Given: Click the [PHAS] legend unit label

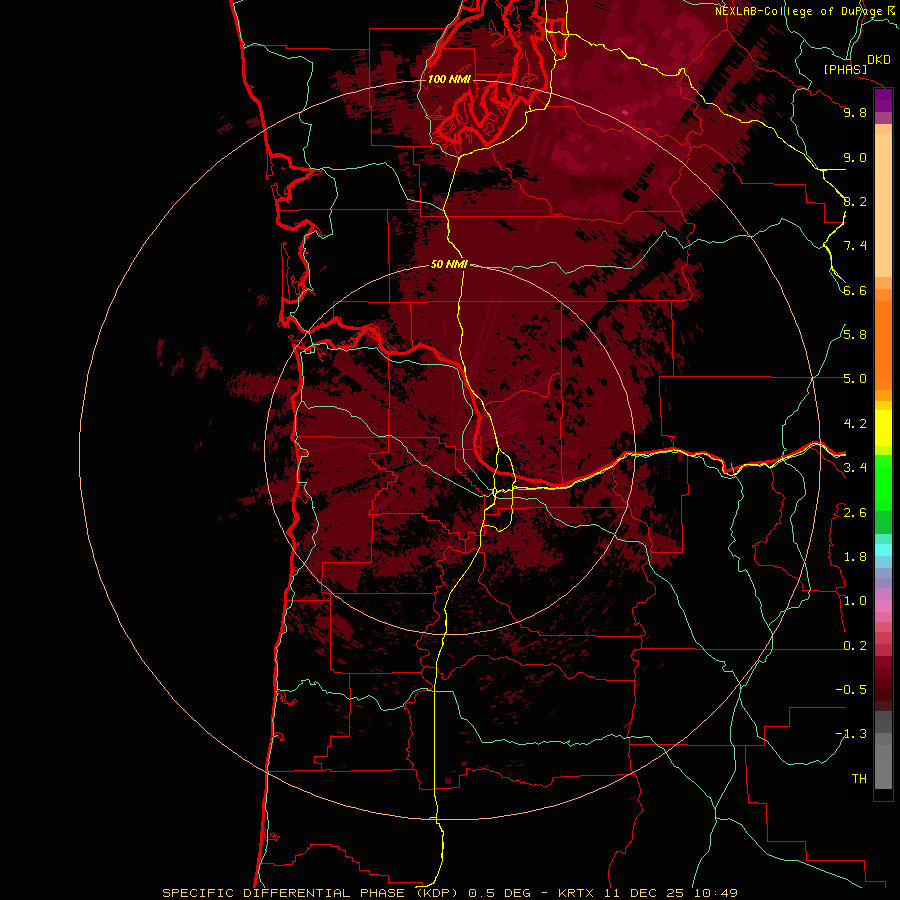Looking at the screenshot, I should coord(845,69).
